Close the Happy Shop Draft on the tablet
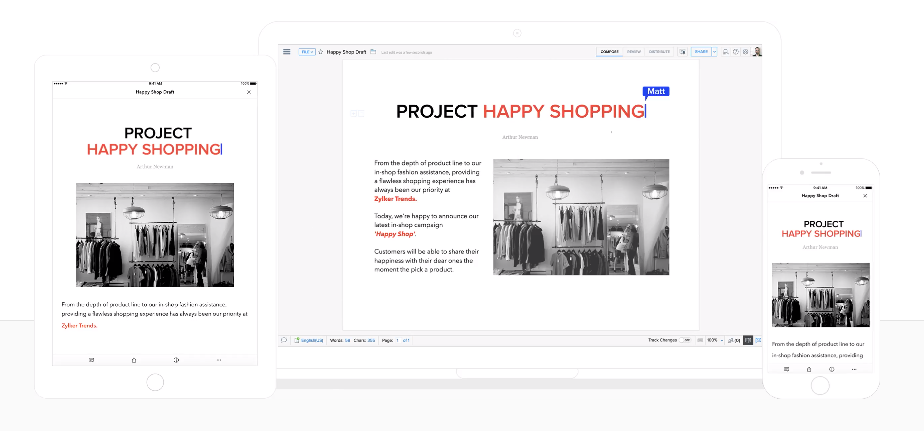The image size is (924, 431). click(x=249, y=92)
